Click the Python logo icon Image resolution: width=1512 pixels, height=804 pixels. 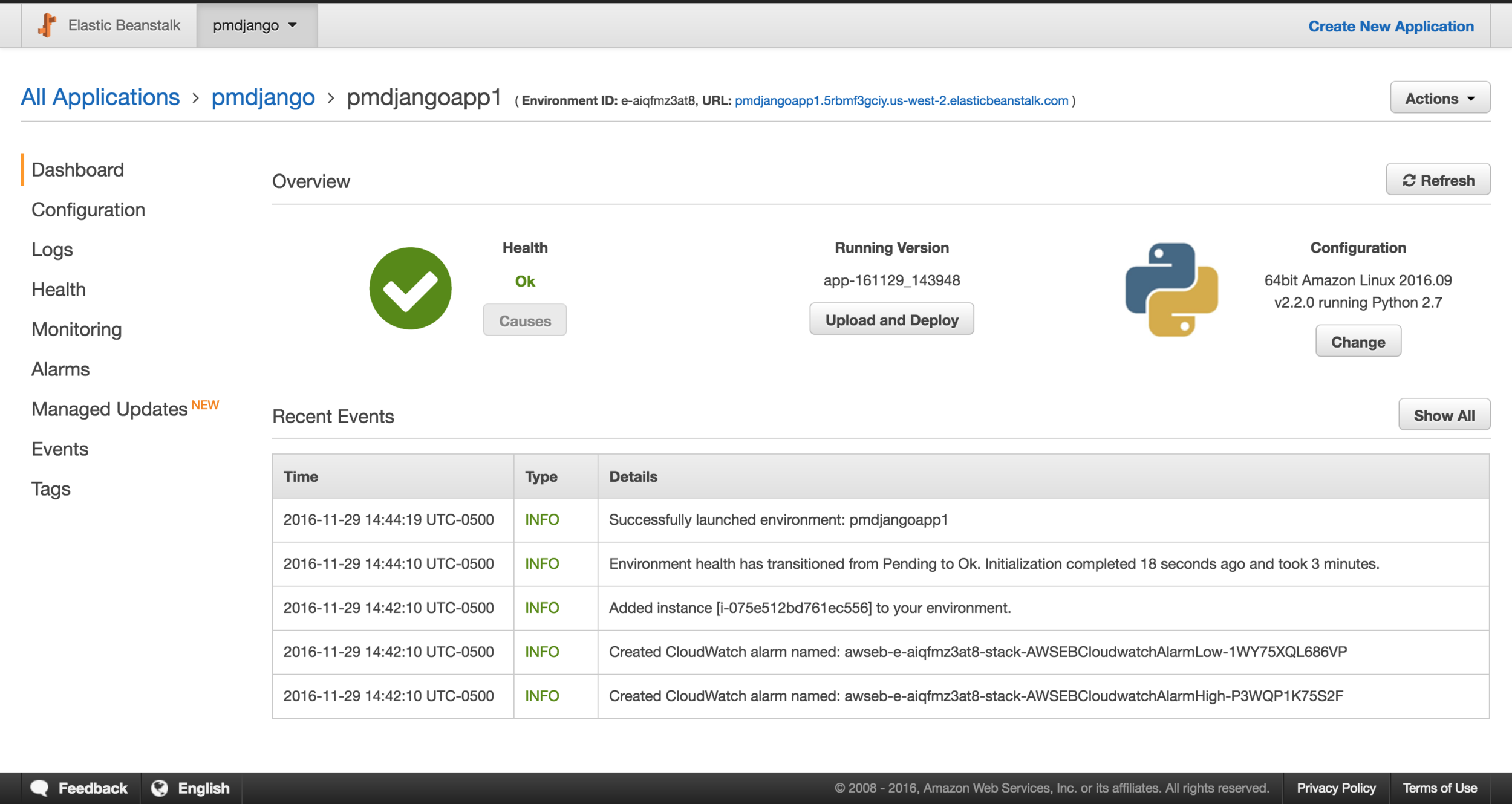(x=1171, y=290)
